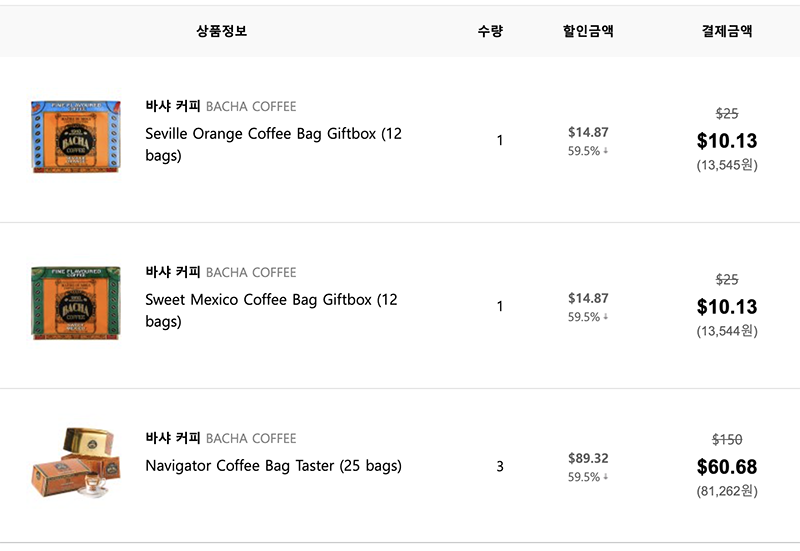Click the 상품정보 column header
Viewport: 800px width, 551px height.
click(221, 31)
